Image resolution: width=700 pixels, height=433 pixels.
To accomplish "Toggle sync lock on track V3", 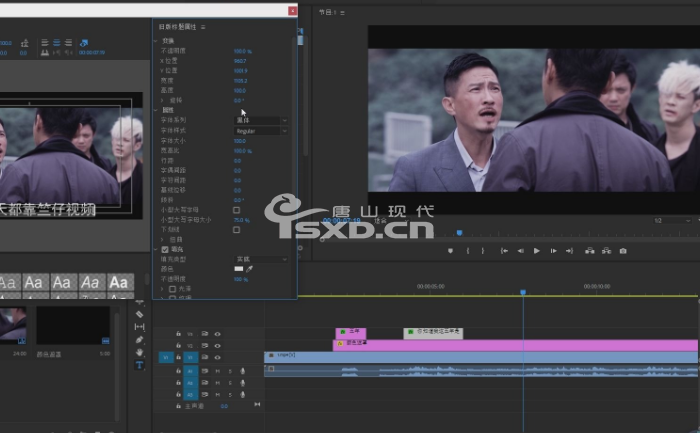I will pyautogui.click(x=204, y=334).
